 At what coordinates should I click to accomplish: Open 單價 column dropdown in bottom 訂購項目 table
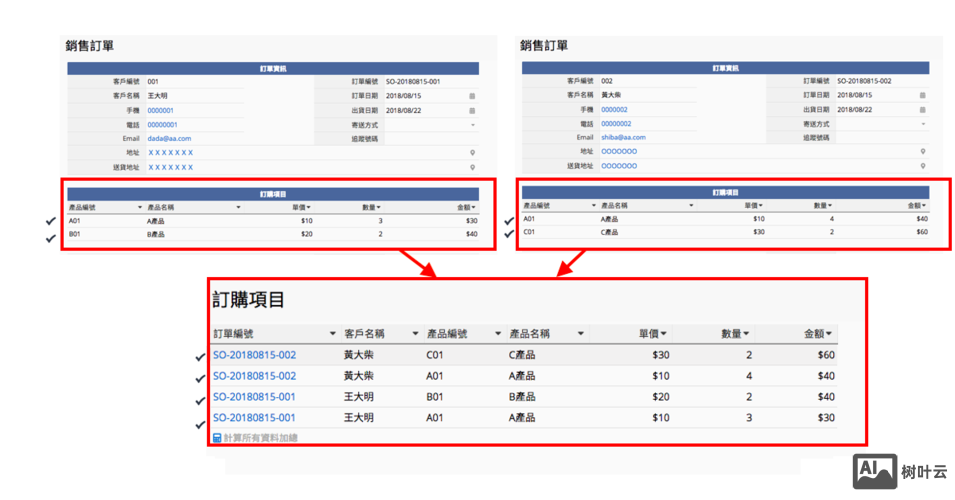coord(663,334)
